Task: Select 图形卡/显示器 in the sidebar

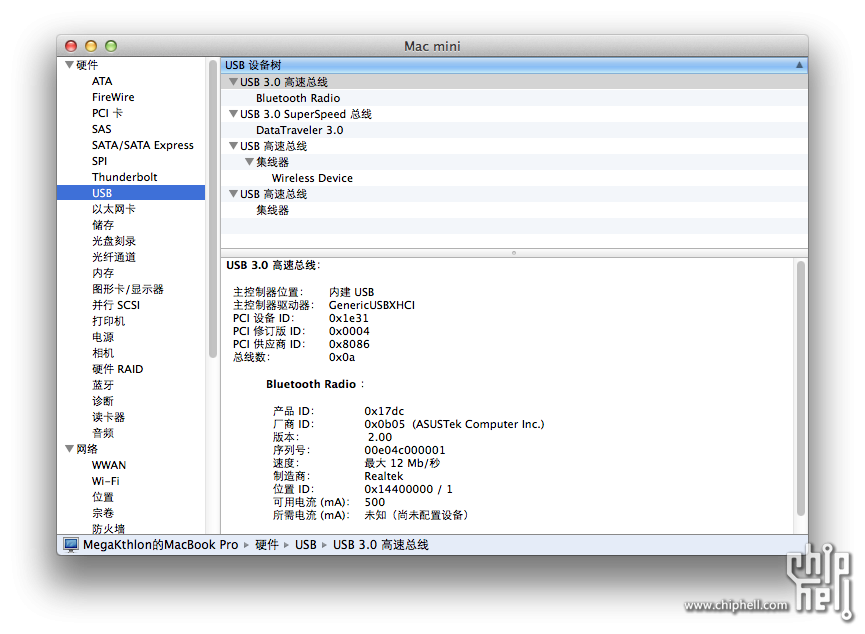Action: 127,289
